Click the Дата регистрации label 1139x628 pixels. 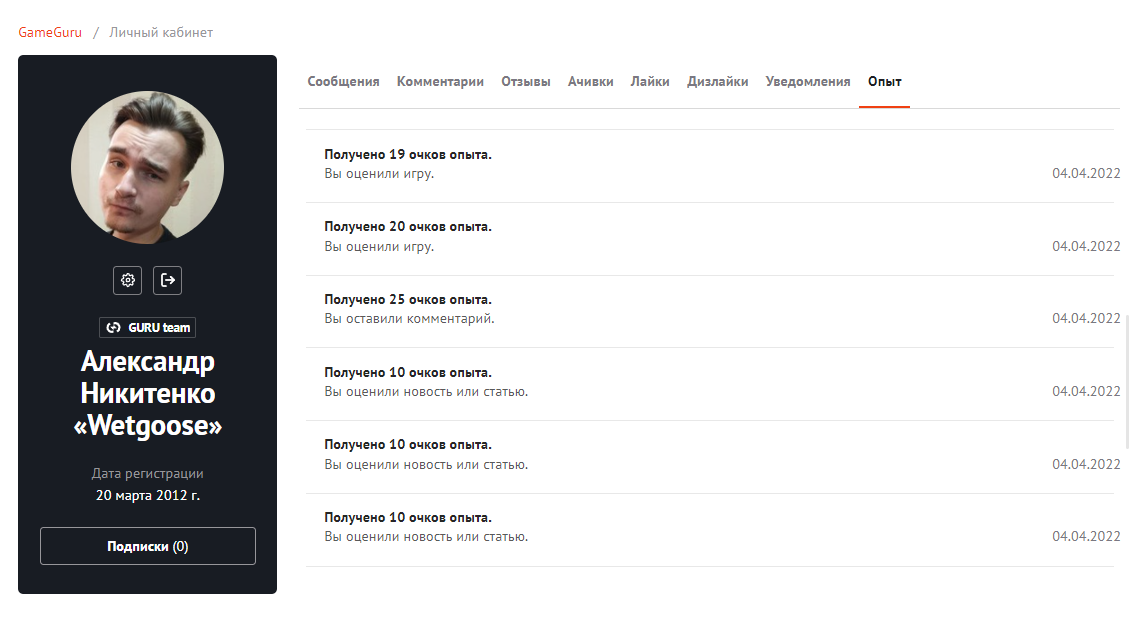click(147, 473)
